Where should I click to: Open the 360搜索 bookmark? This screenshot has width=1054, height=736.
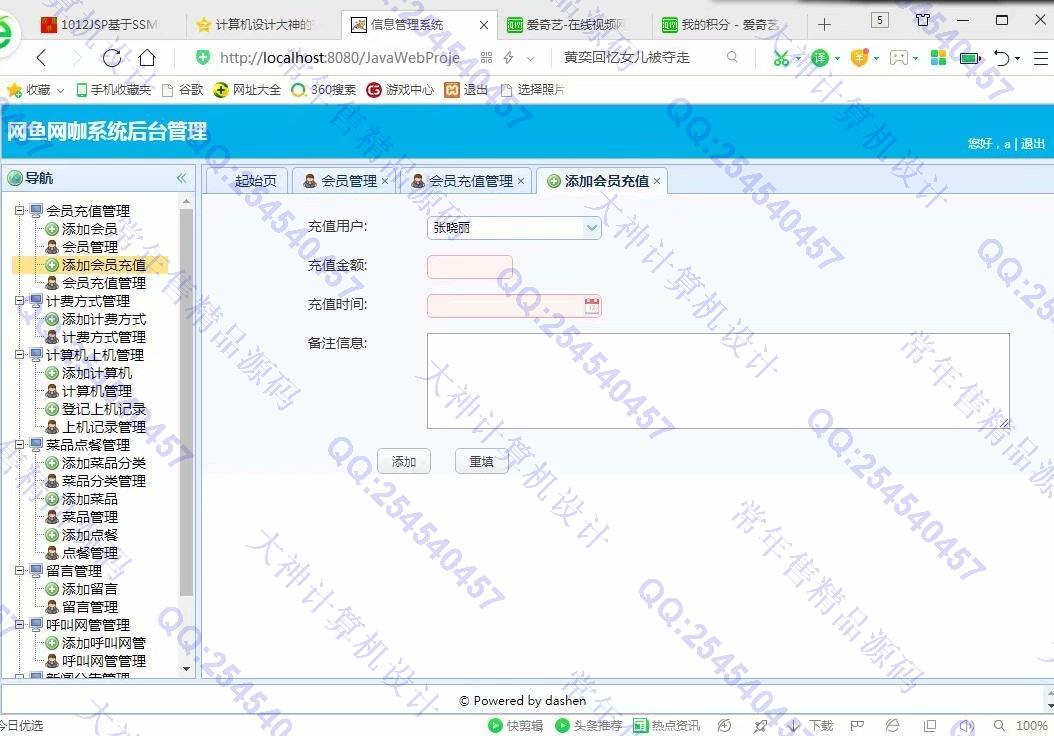pyautogui.click(x=323, y=89)
